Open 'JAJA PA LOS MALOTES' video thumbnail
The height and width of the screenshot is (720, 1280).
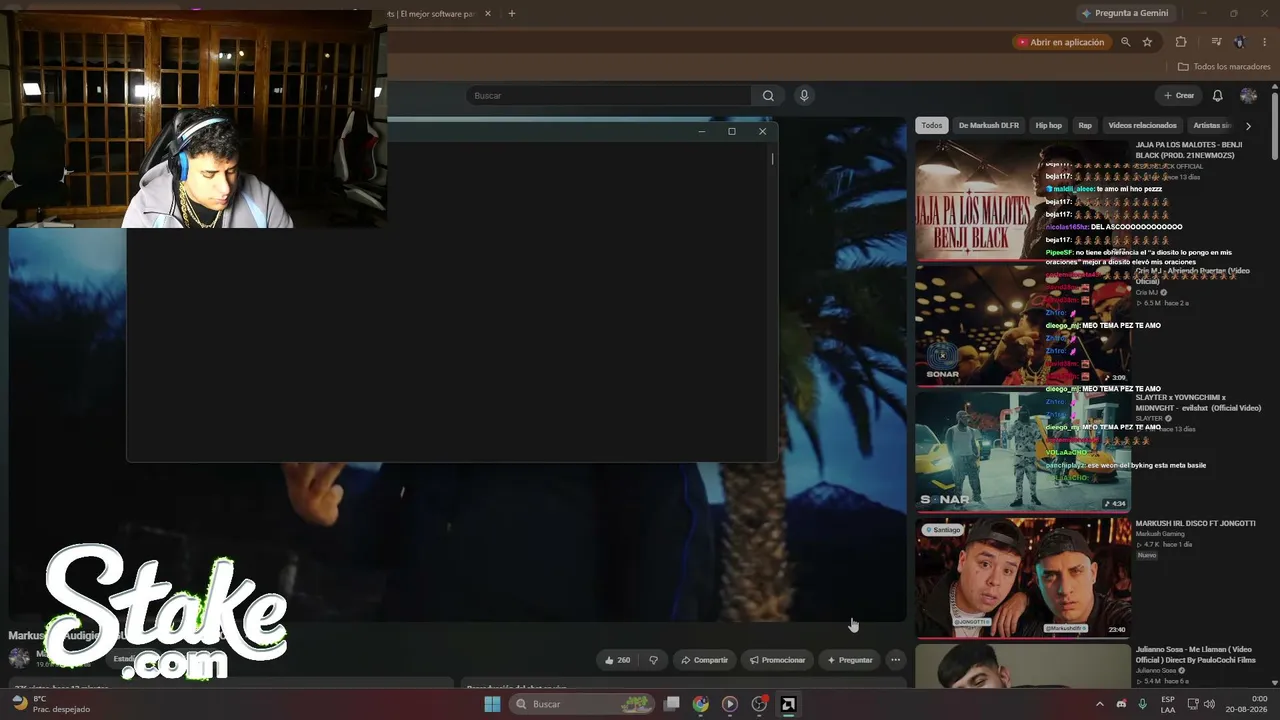[x=1023, y=200]
